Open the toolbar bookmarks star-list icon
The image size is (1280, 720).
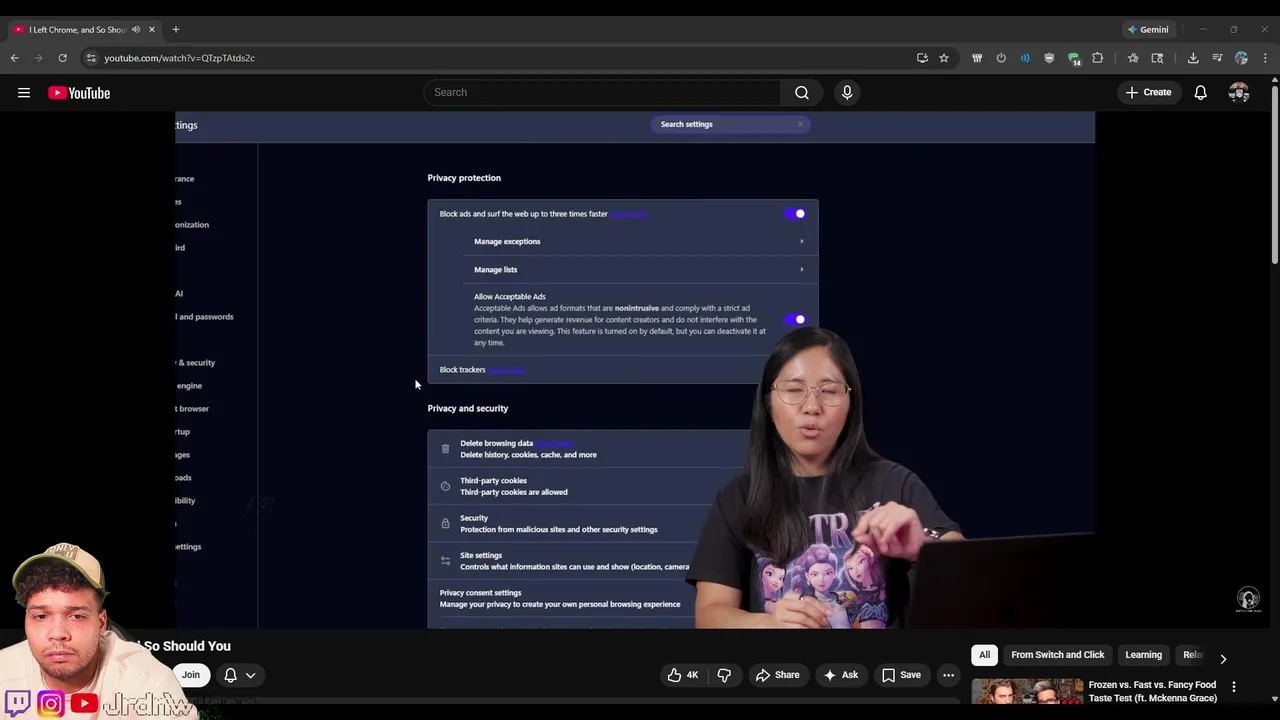pos(1133,58)
